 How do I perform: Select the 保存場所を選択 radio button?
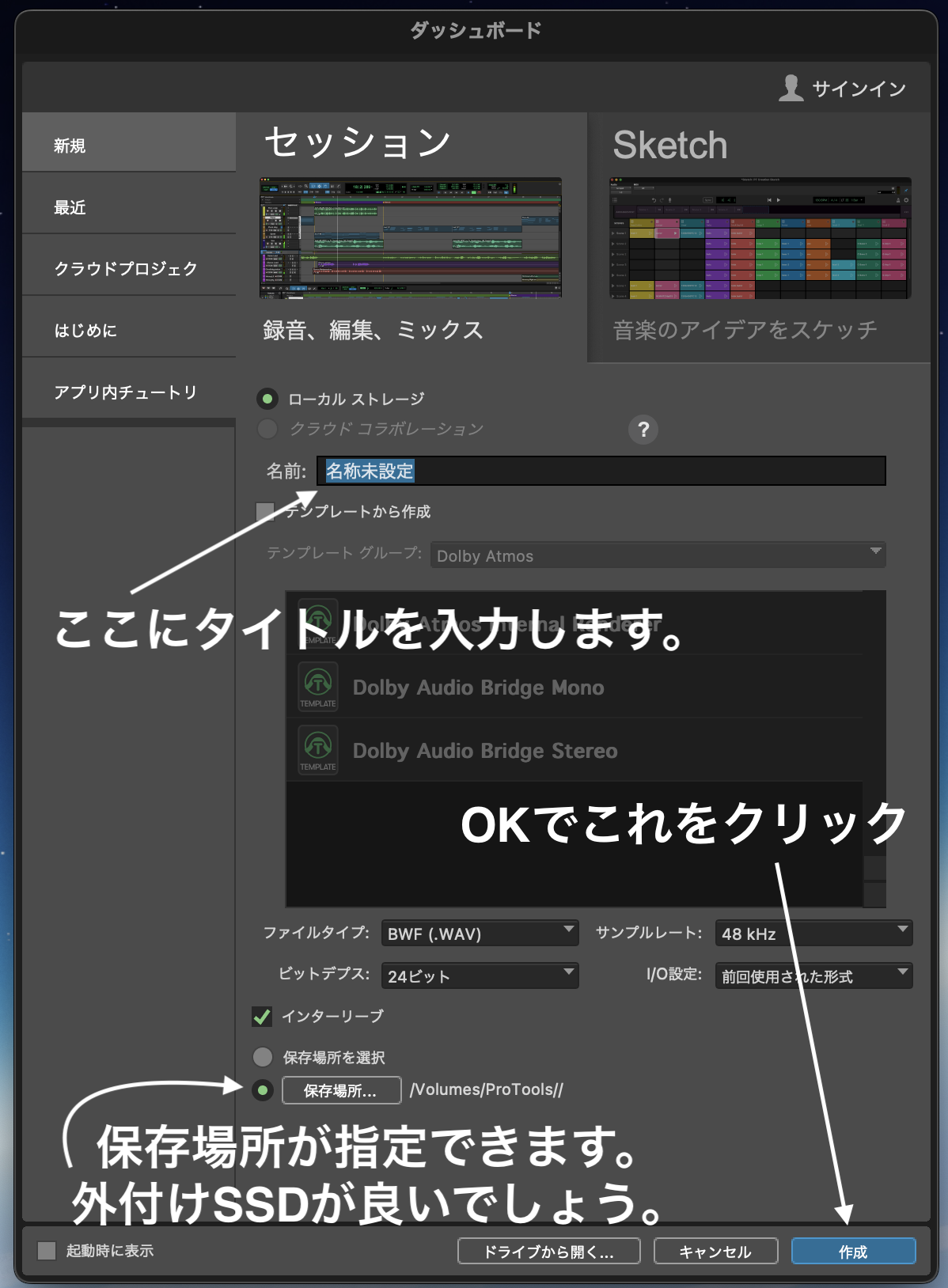263,1057
